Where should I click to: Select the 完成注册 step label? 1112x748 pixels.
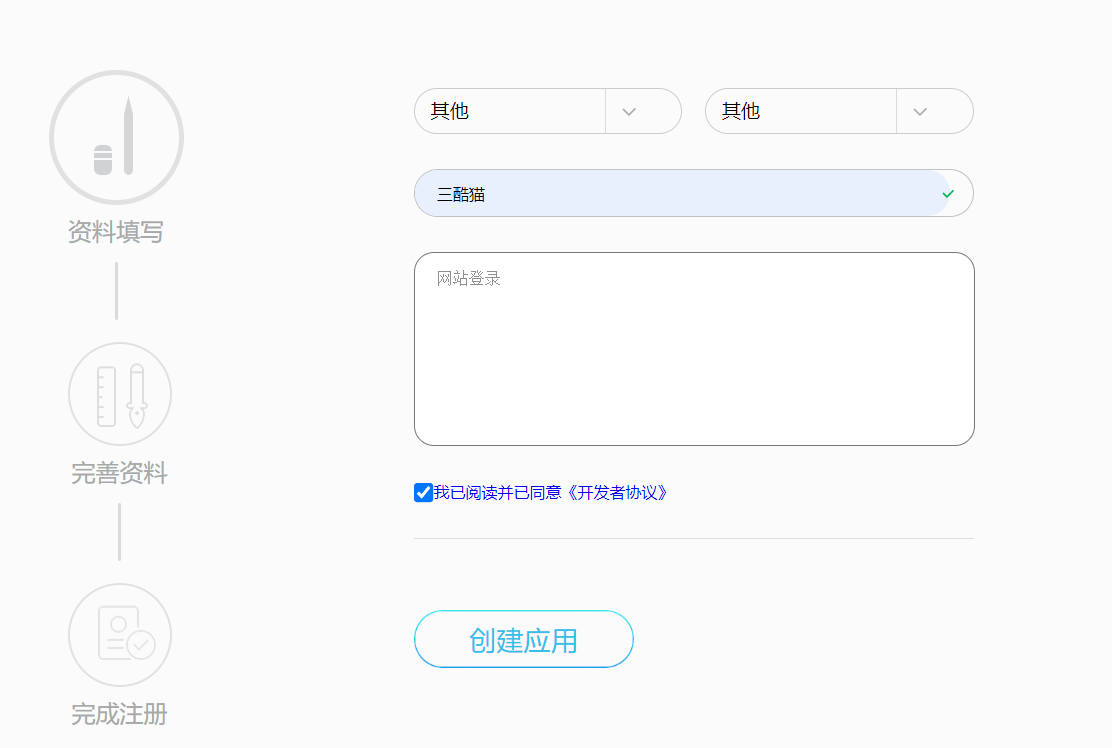pyautogui.click(x=120, y=714)
